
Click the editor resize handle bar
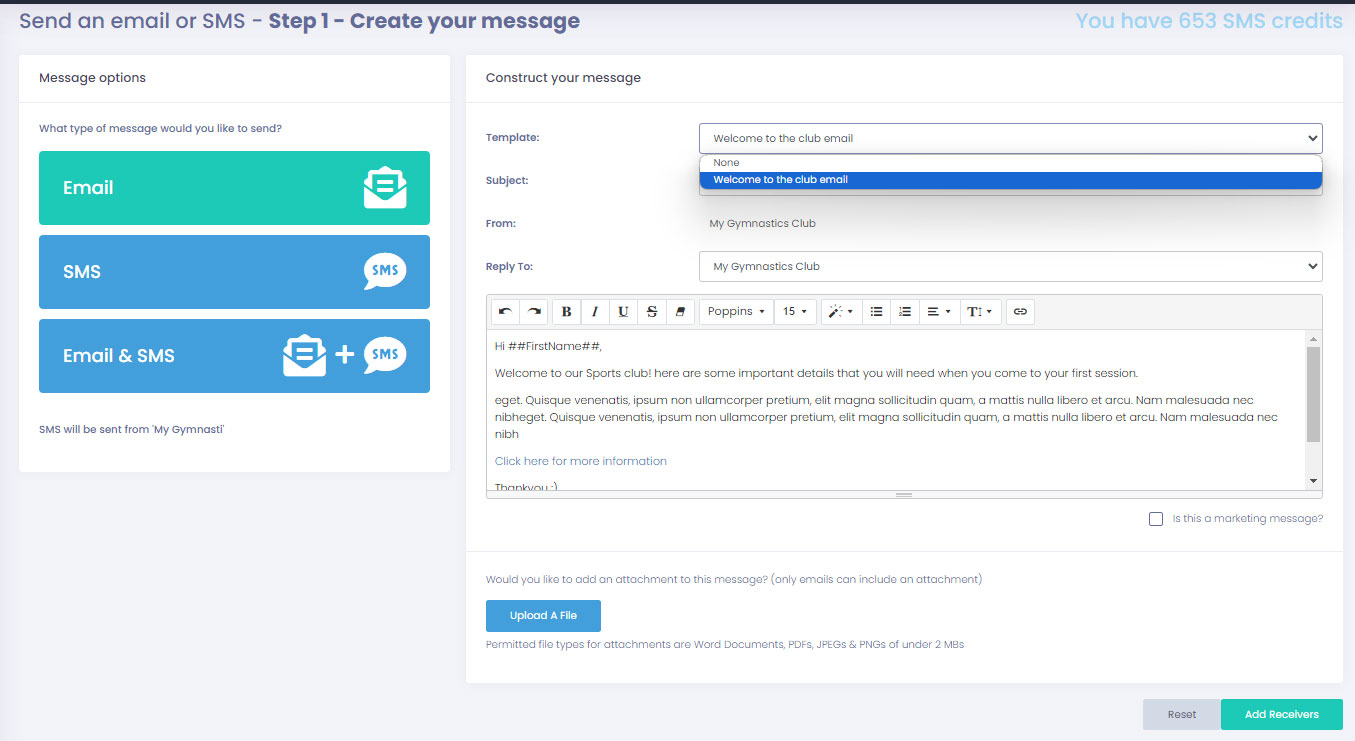click(x=904, y=494)
